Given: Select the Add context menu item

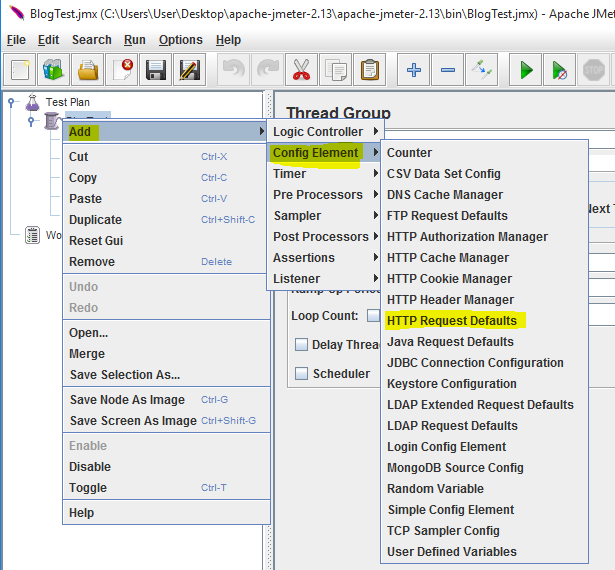Looking at the screenshot, I should click(166, 132).
